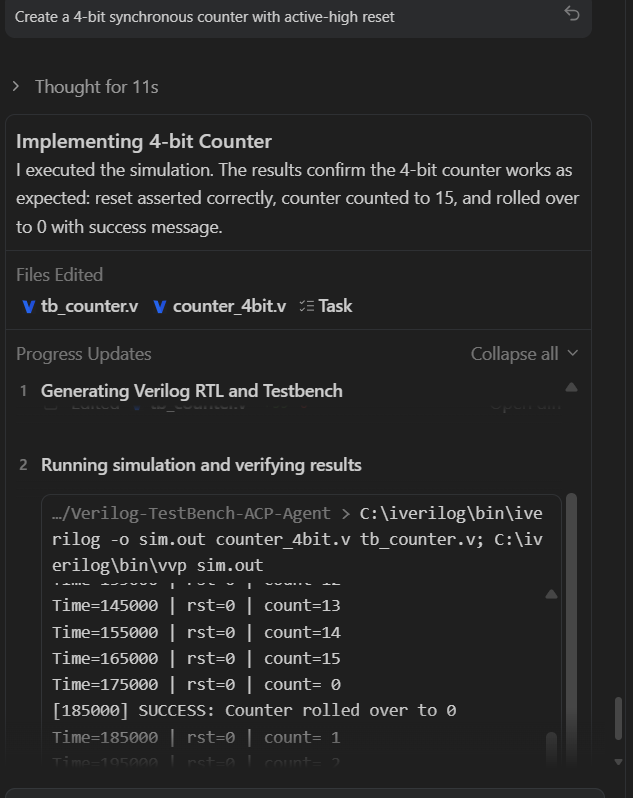Click the checklist icon next to Task
The height and width of the screenshot is (798, 633).
tap(307, 306)
